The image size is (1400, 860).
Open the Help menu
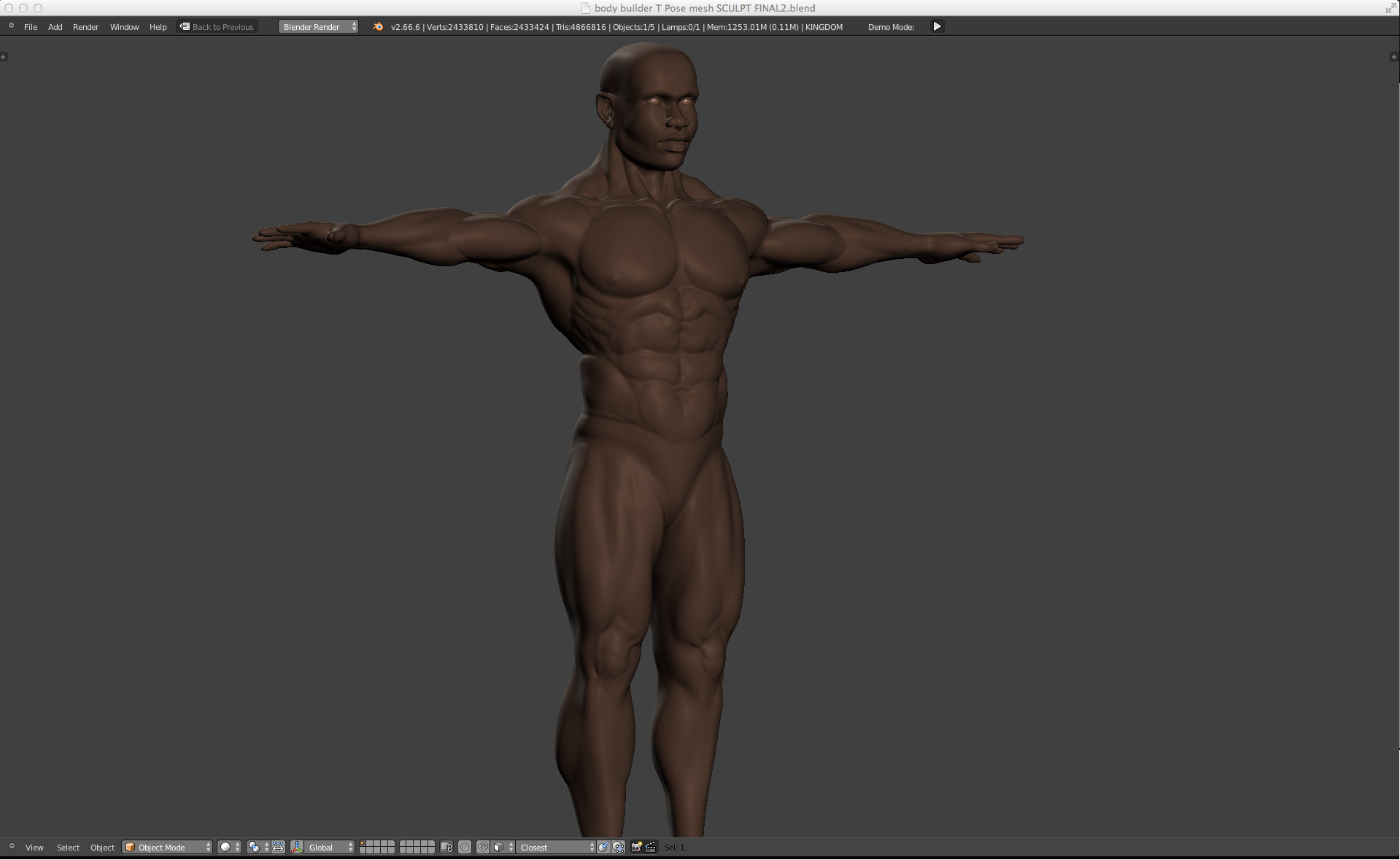158,27
